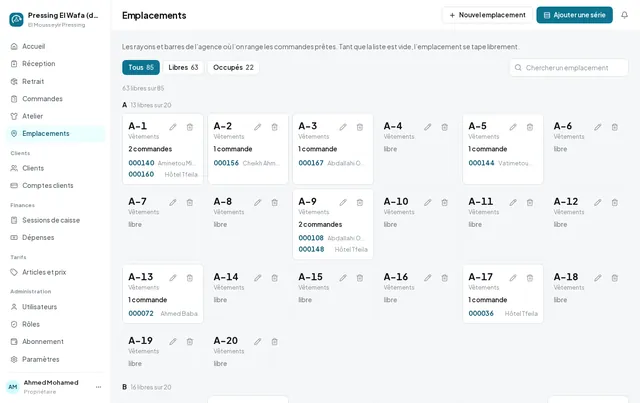Delete emplacement A-14 with trash icon
The width and height of the screenshot is (640, 403).
click(x=275, y=278)
